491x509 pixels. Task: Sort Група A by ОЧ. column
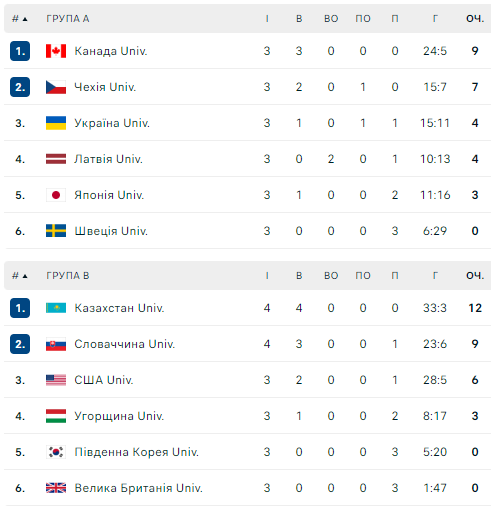[x=475, y=19]
